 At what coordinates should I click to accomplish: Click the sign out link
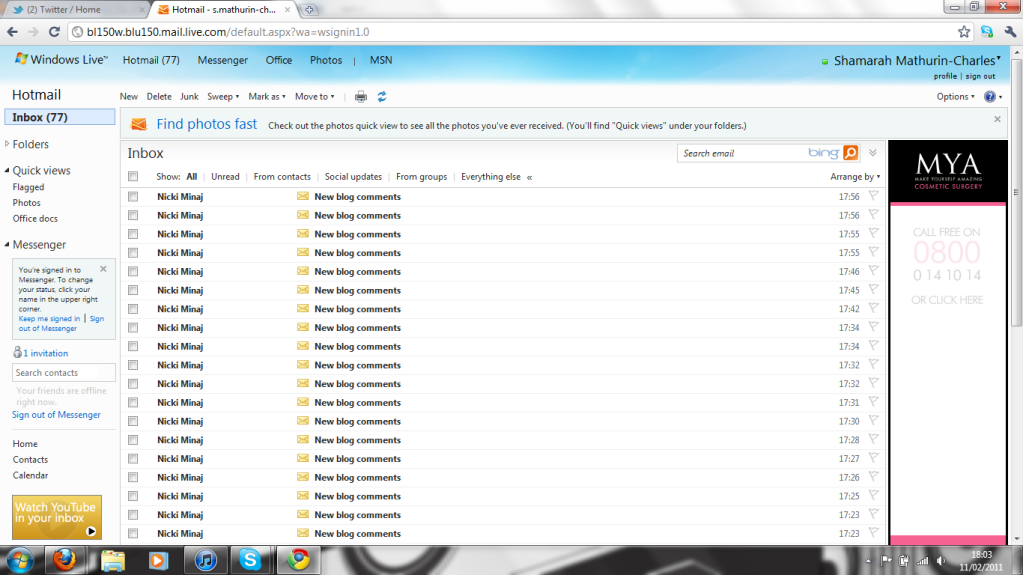point(981,76)
